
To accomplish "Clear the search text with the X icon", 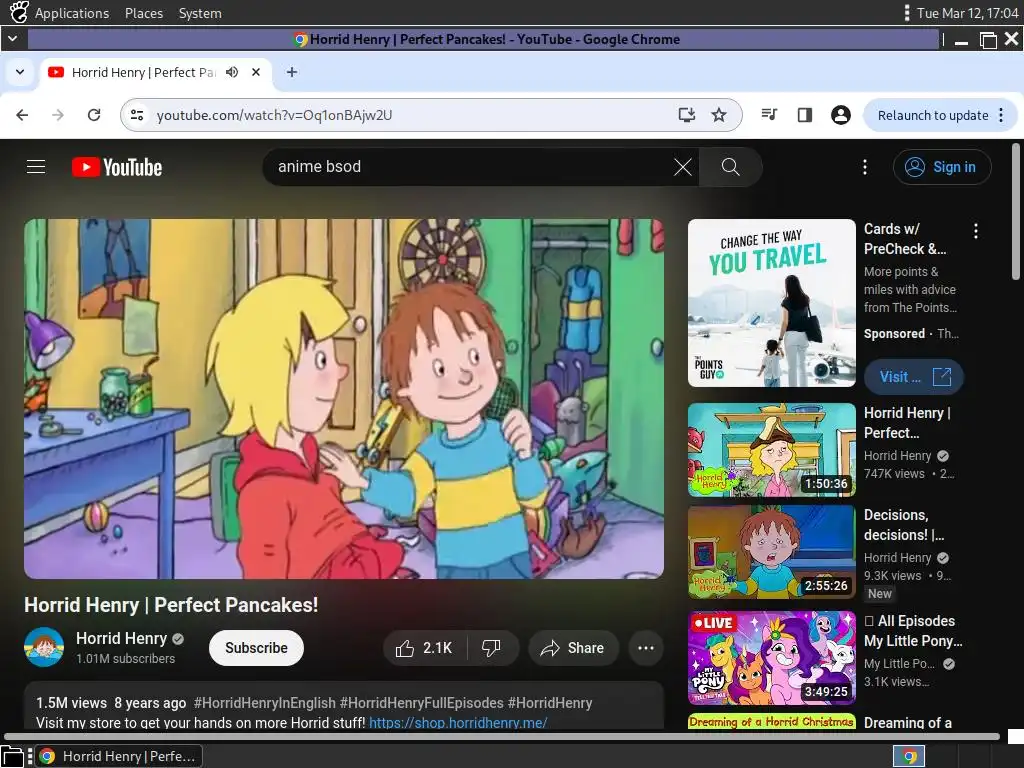I will (682, 167).
